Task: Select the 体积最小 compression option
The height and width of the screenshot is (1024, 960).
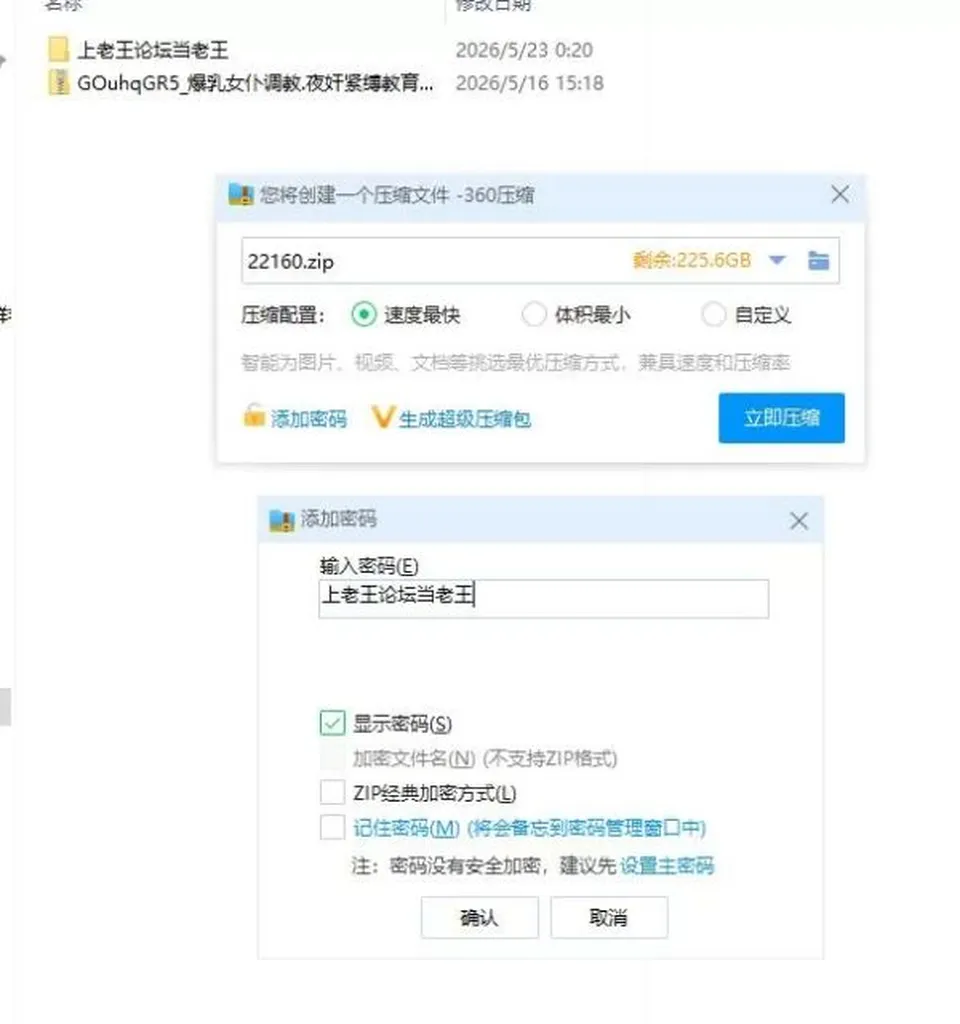Action: tap(534, 315)
